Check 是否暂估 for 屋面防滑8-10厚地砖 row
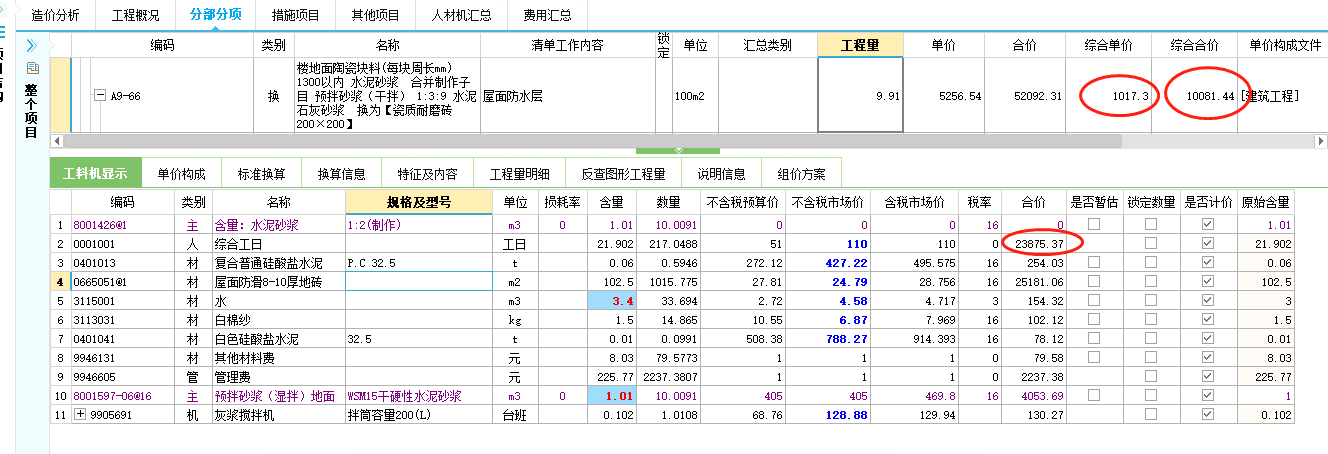This screenshot has width=1328, height=454. [1093, 281]
